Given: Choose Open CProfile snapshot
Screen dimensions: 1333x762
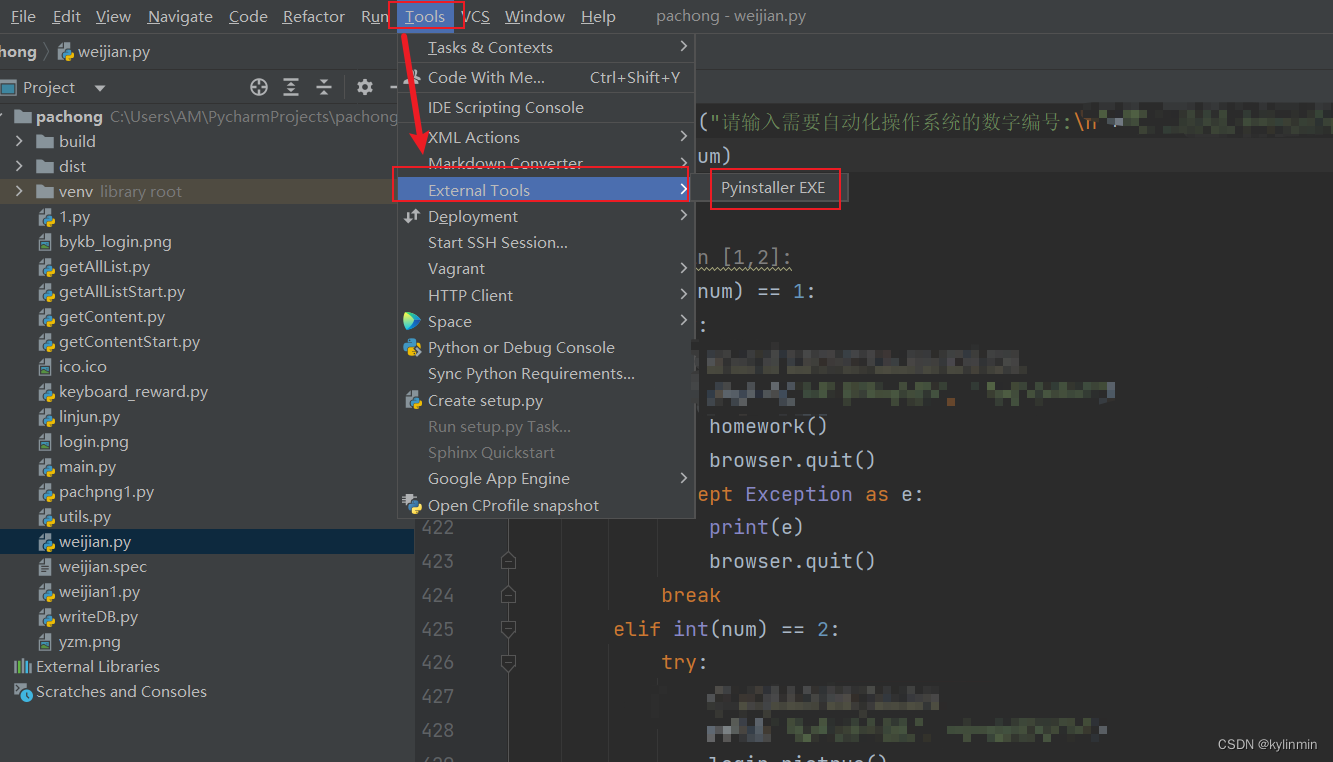Looking at the screenshot, I should pos(546,505).
